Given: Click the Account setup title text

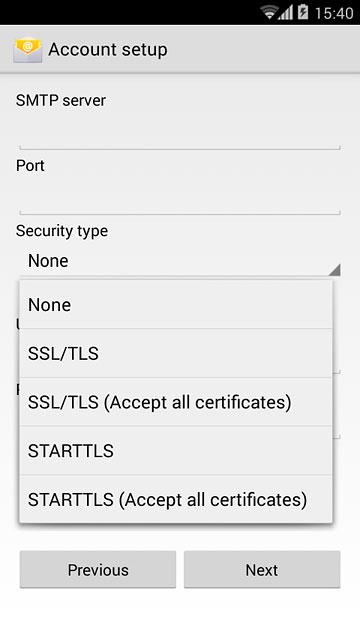Looking at the screenshot, I should point(108,49).
